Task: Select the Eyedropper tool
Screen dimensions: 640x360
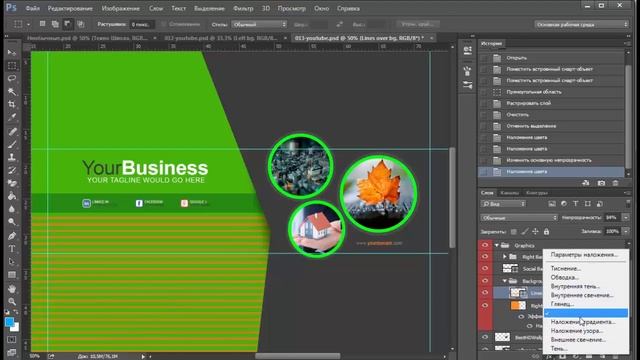Action: click(12, 118)
